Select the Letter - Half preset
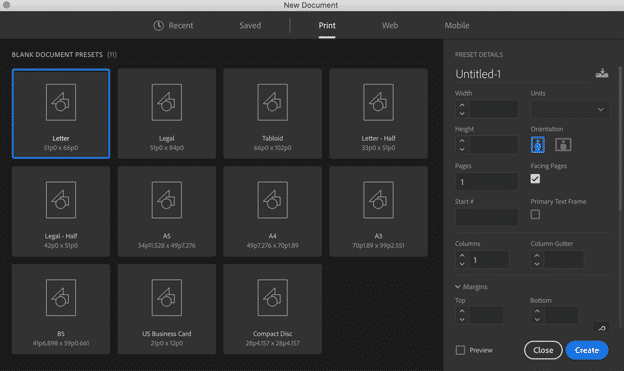Image resolution: width=624 pixels, height=371 pixels. pos(378,113)
